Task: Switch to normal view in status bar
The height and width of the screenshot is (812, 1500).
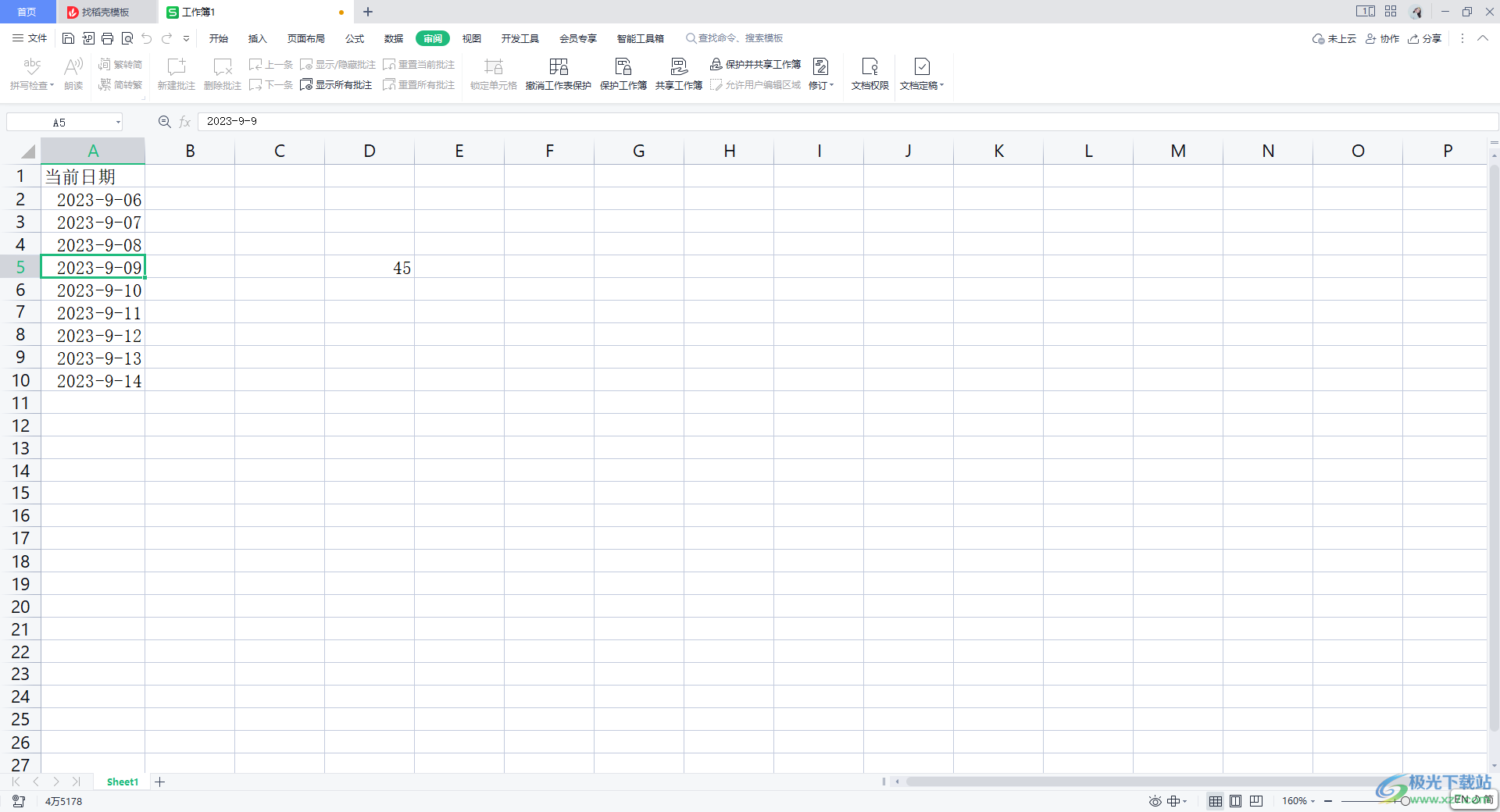Action: 1216,801
